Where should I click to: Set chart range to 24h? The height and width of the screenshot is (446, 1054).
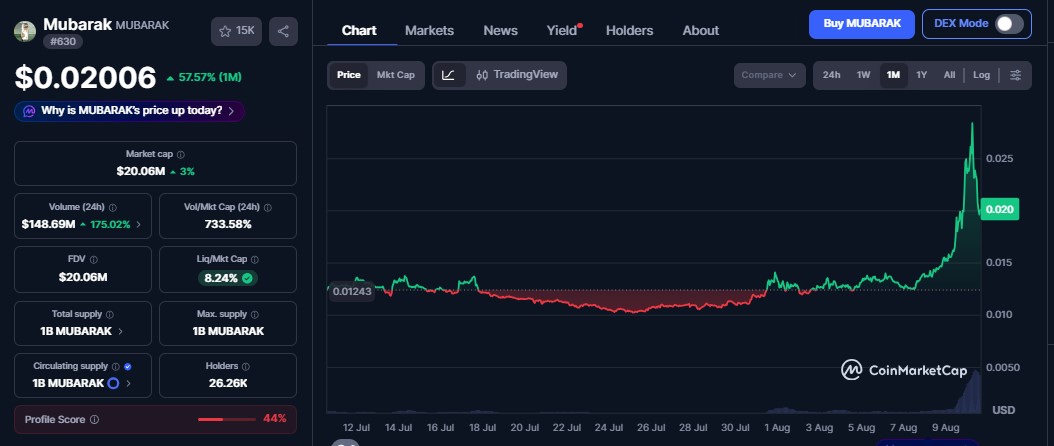point(832,75)
